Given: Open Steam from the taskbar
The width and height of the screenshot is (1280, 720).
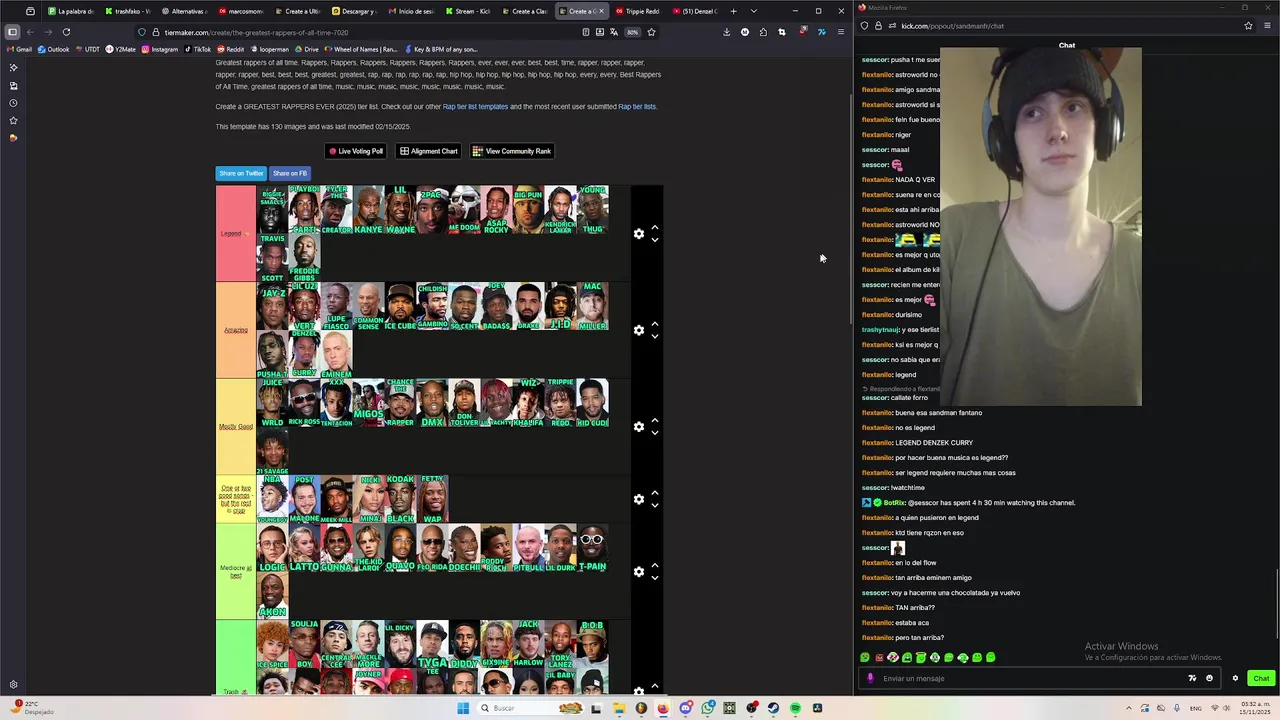Looking at the screenshot, I should 773,708.
